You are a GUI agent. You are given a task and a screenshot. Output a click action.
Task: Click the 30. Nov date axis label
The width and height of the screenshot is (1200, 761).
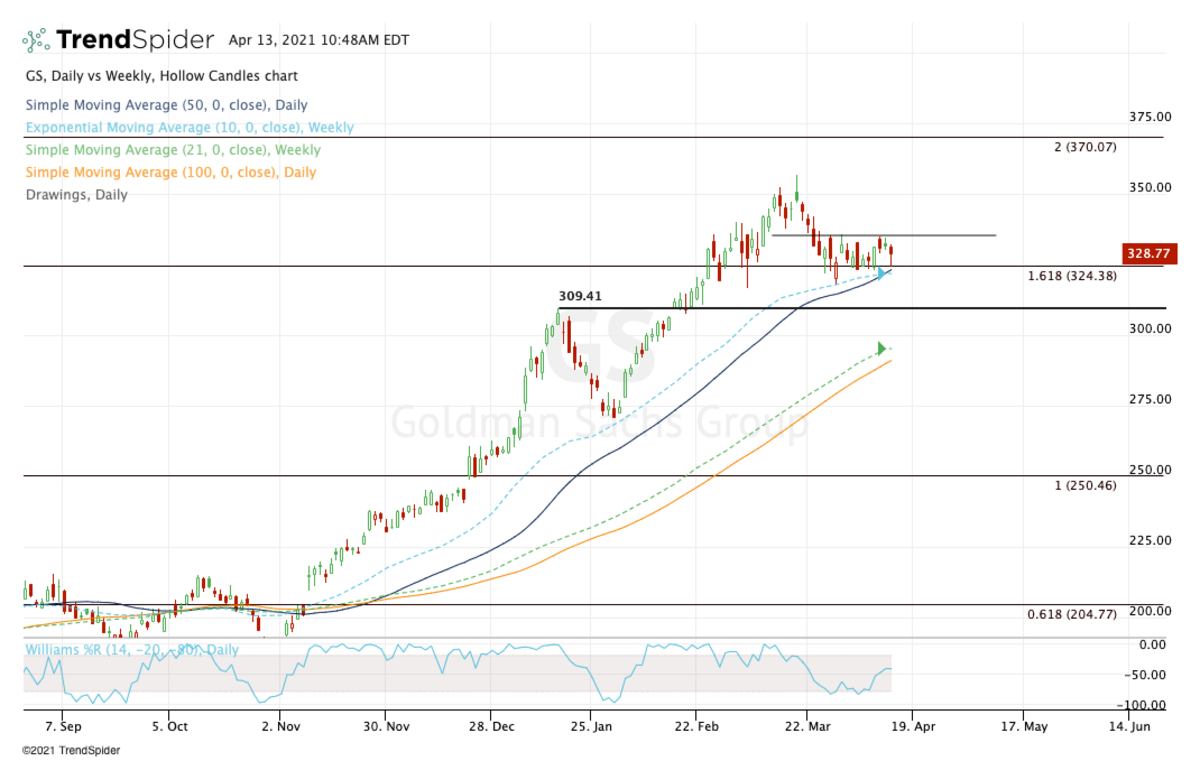pos(384,727)
